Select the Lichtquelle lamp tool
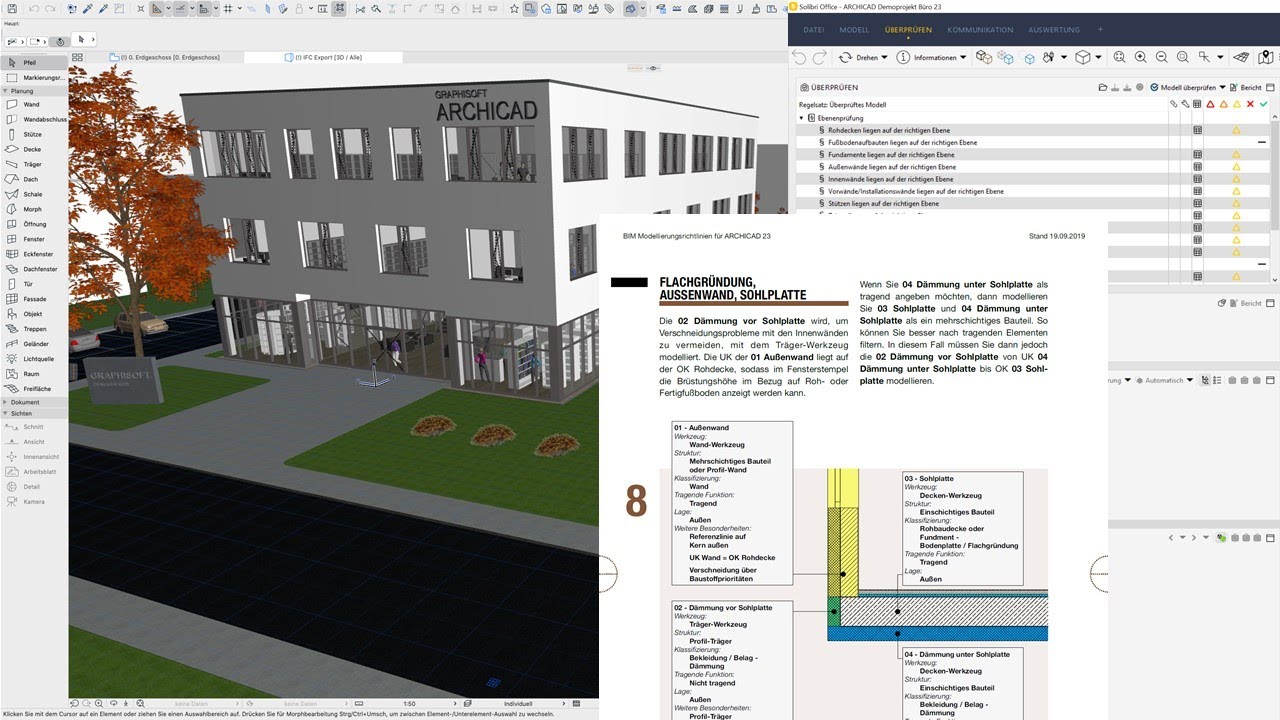1280x720 pixels. click(x=34, y=358)
